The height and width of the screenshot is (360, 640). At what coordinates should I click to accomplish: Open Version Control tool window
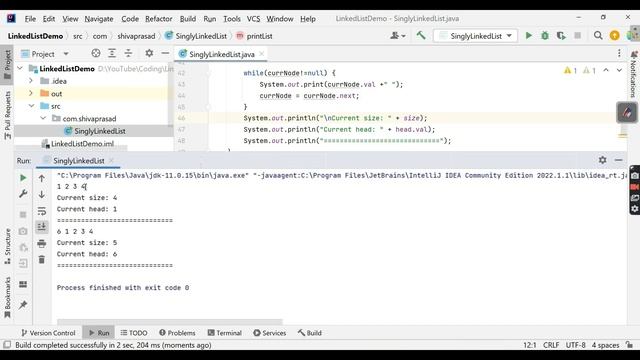point(48,333)
